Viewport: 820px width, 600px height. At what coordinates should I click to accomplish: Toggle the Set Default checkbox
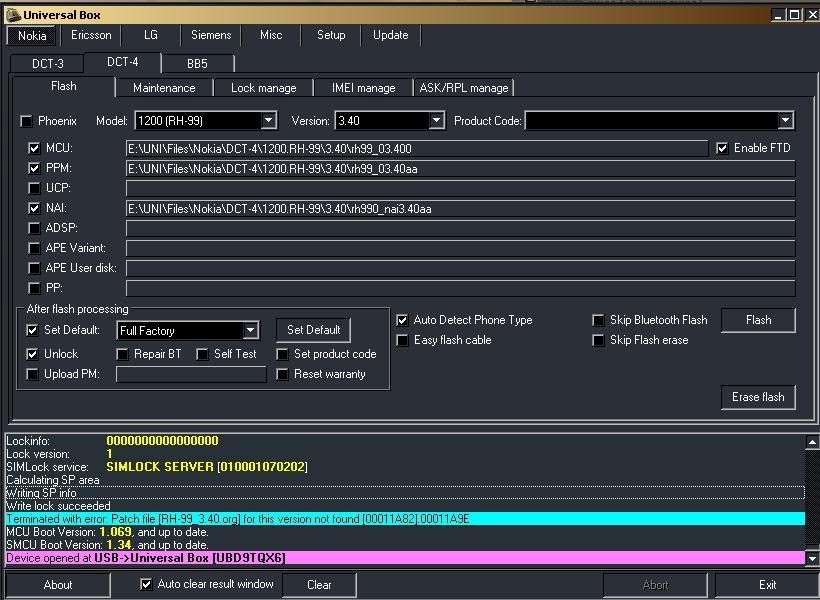(32, 330)
